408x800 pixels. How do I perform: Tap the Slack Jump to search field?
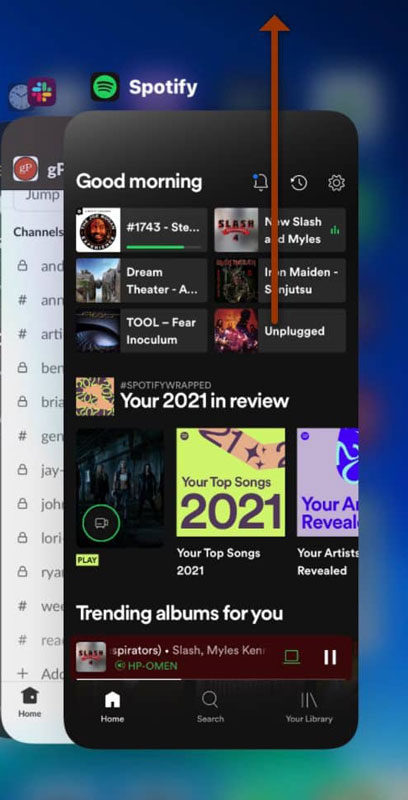click(39, 196)
